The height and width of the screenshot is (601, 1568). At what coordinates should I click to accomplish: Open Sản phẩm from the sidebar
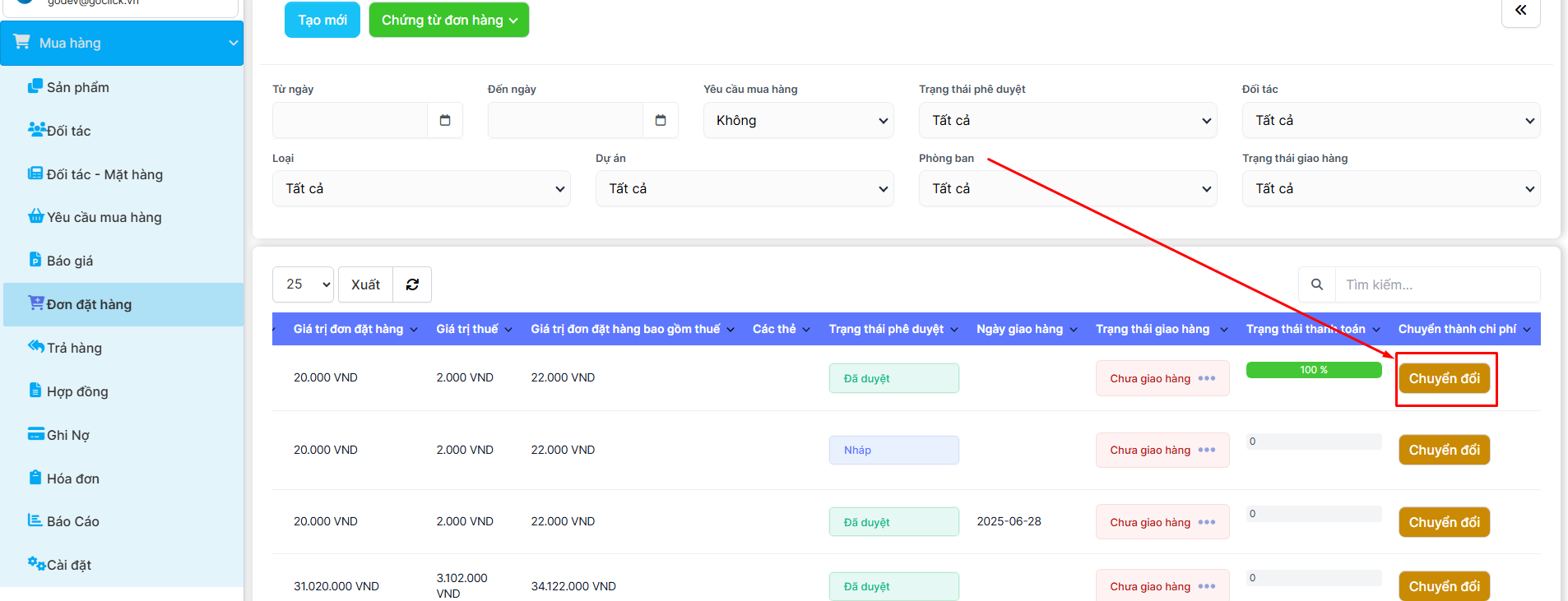pos(77,87)
